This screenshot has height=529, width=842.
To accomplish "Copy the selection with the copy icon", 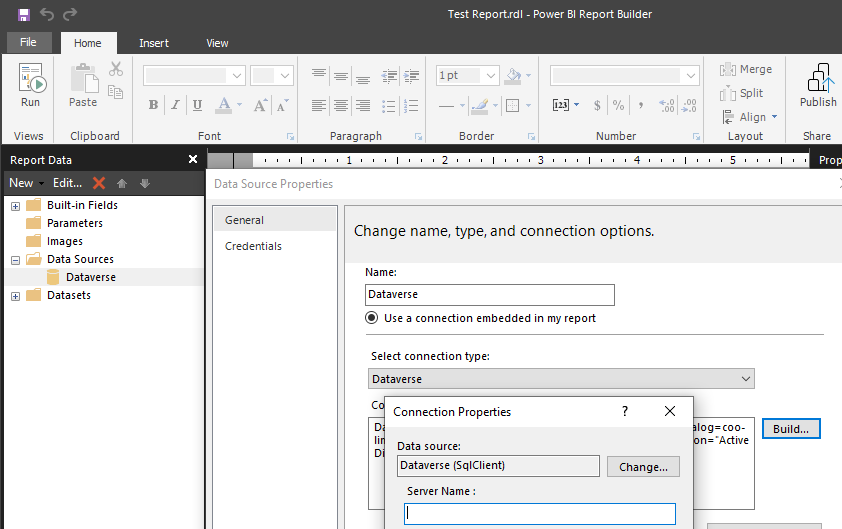I will click(115, 92).
